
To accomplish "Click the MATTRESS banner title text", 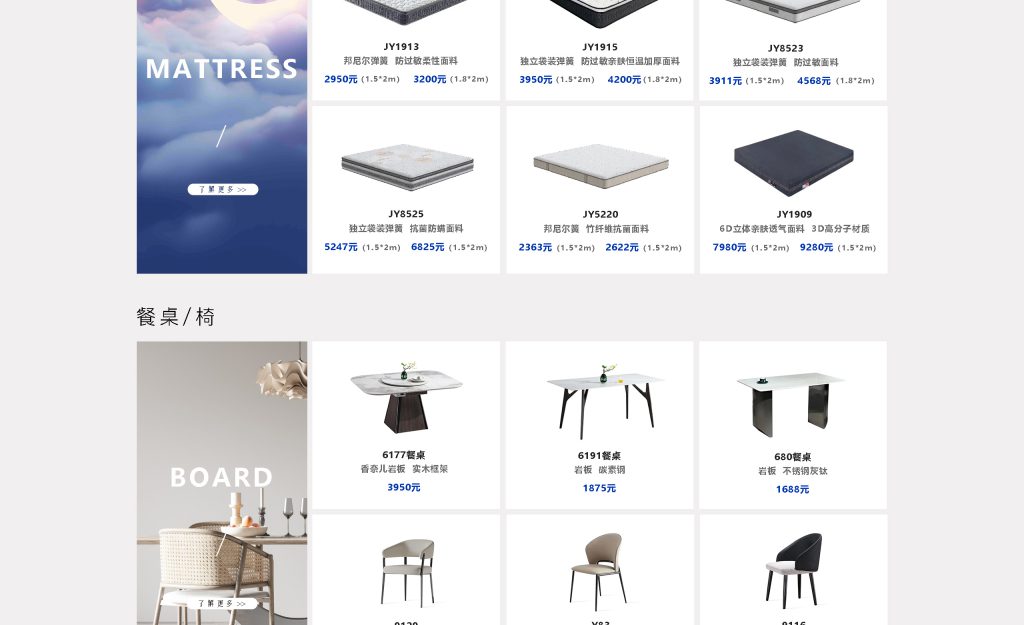I will coord(221,69).
